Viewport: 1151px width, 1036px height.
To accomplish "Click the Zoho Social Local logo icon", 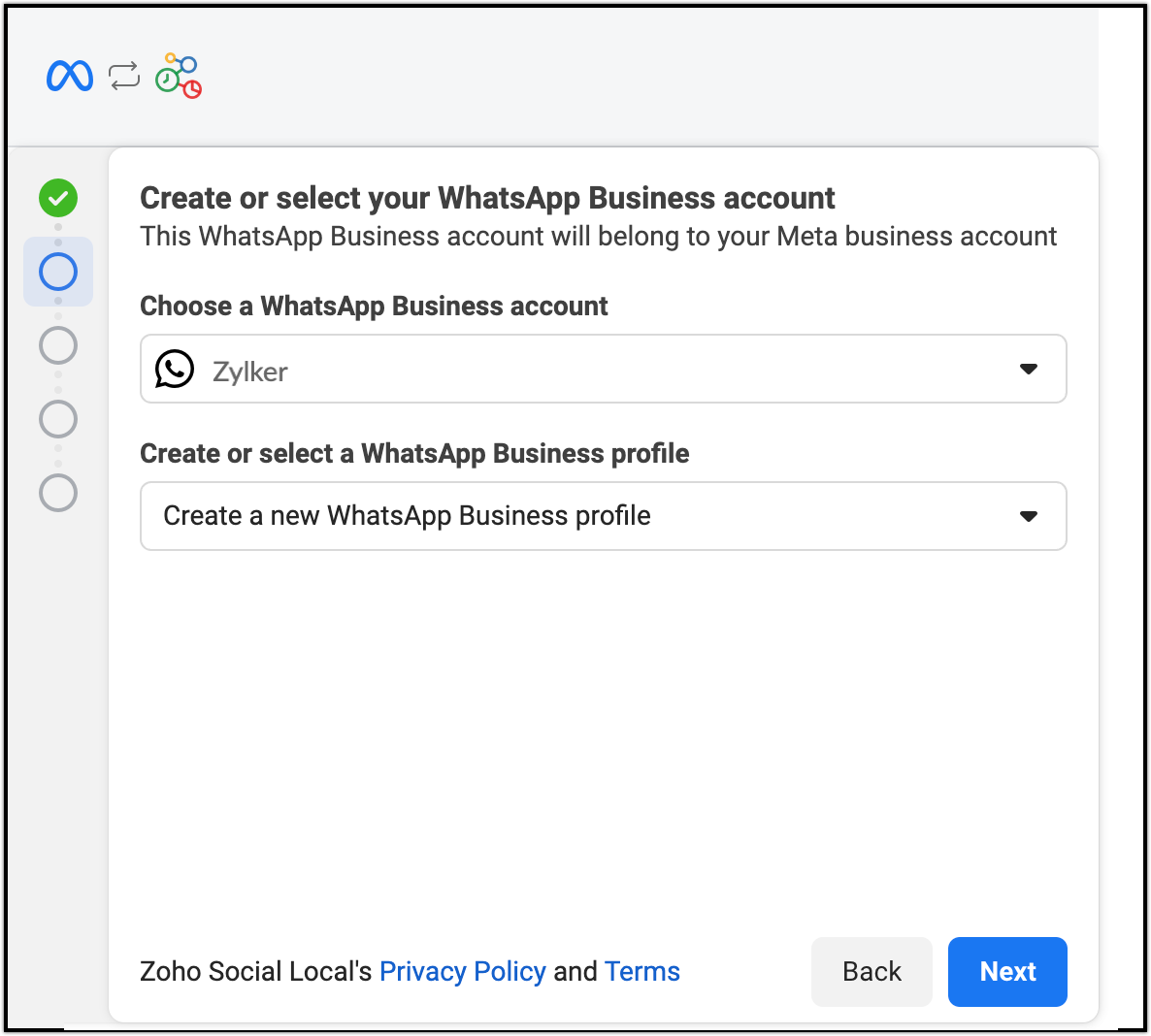I will pyautogui.click(x=179, y=76).
